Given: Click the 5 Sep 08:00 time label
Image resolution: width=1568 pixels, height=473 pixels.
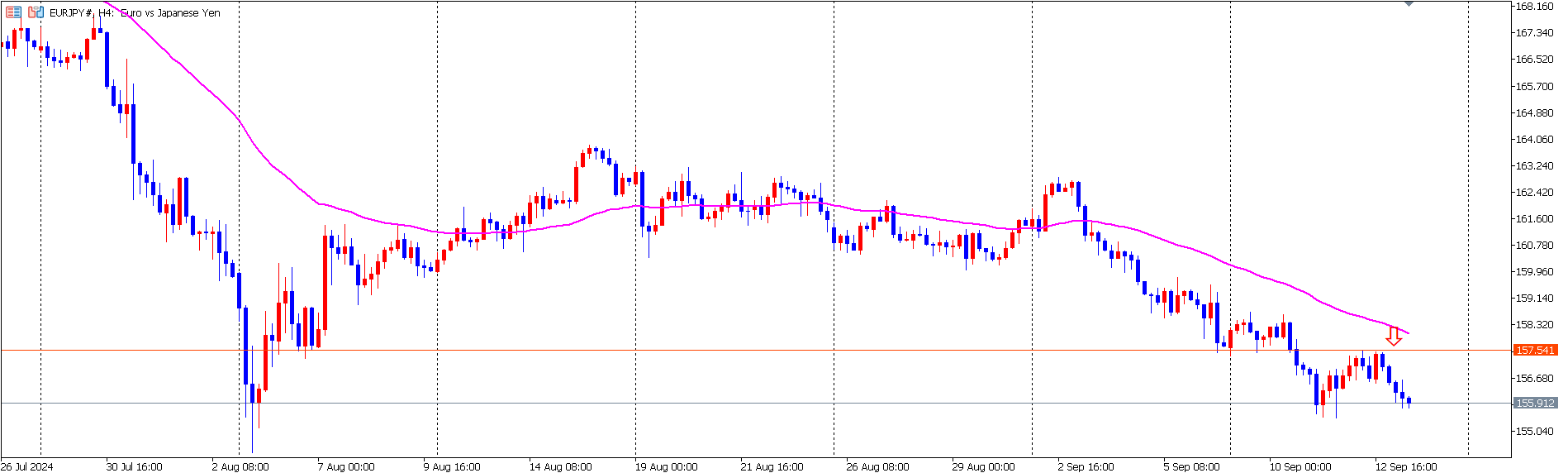Looking at the screenshot, I should 1192,466.
